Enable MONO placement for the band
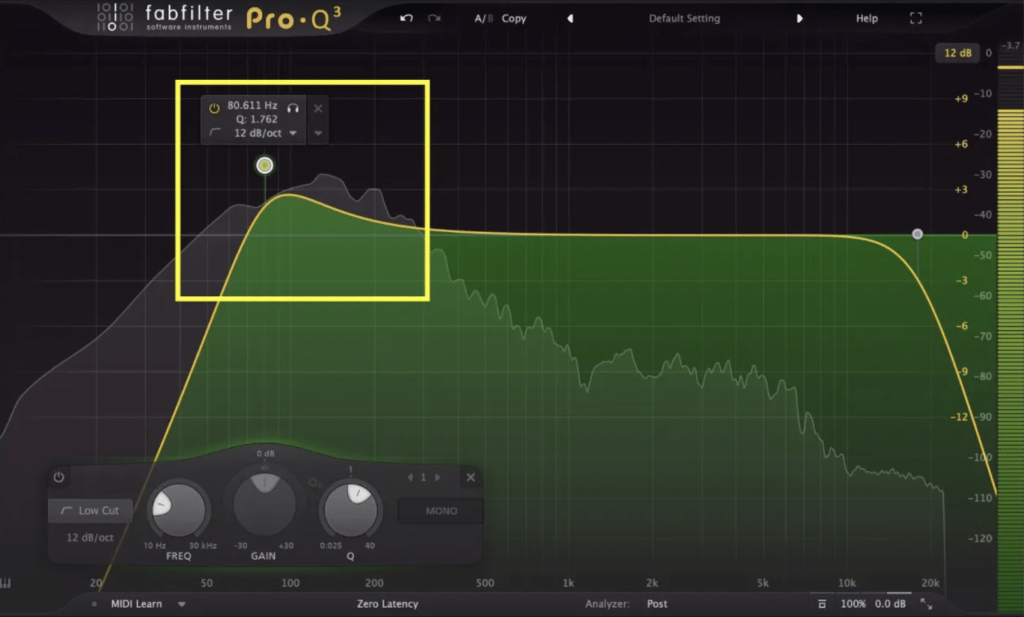The image size is (1024, 617). coord(440,510)
